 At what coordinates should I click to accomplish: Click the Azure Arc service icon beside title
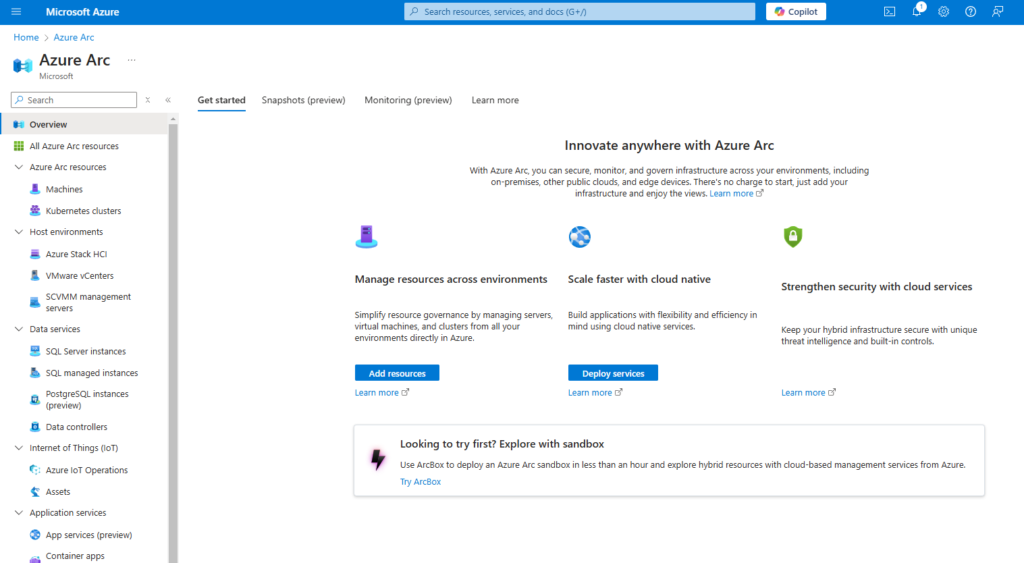click(x=22, y=65)
